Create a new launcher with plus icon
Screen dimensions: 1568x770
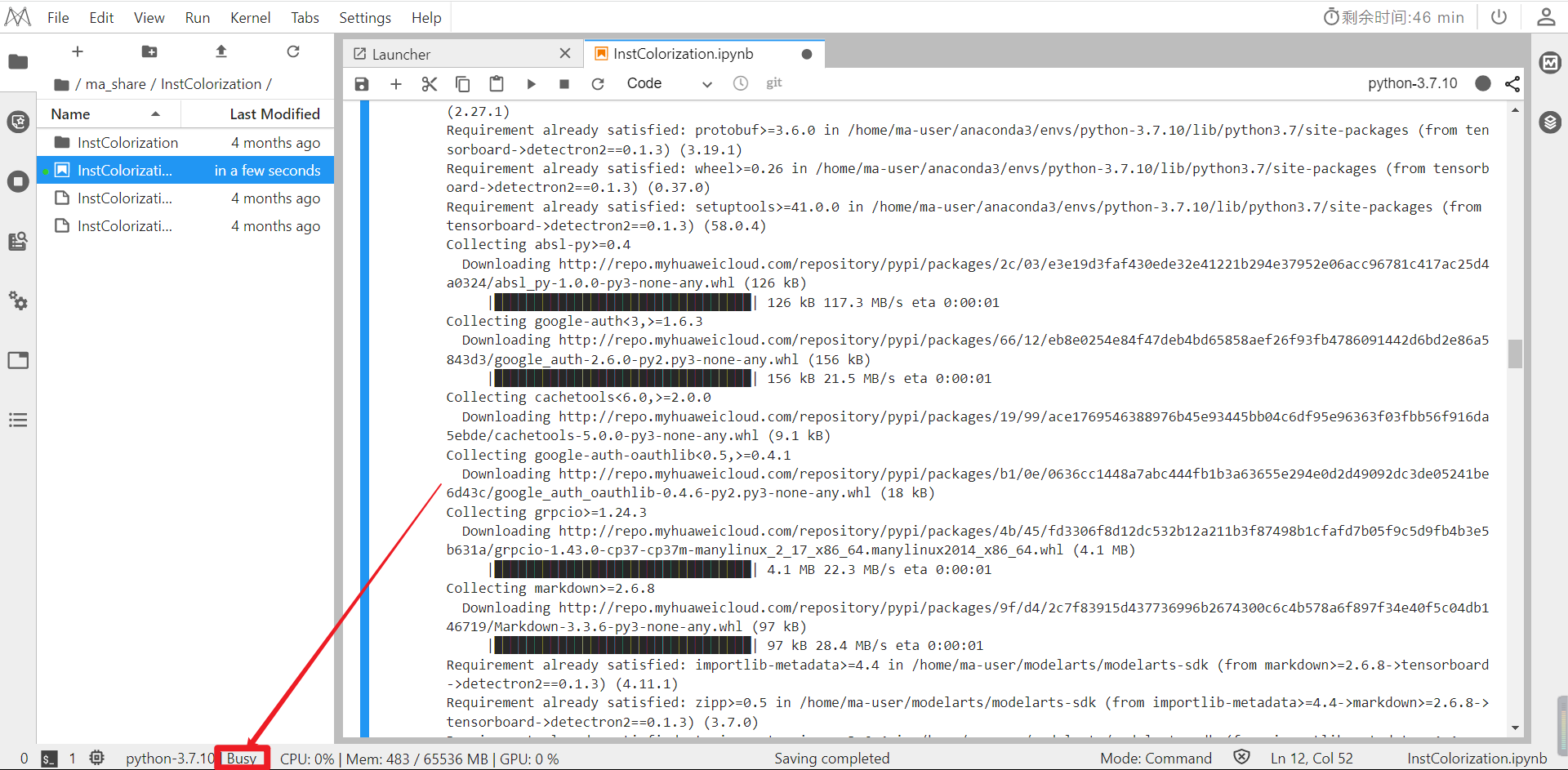[x=78, y=51]
